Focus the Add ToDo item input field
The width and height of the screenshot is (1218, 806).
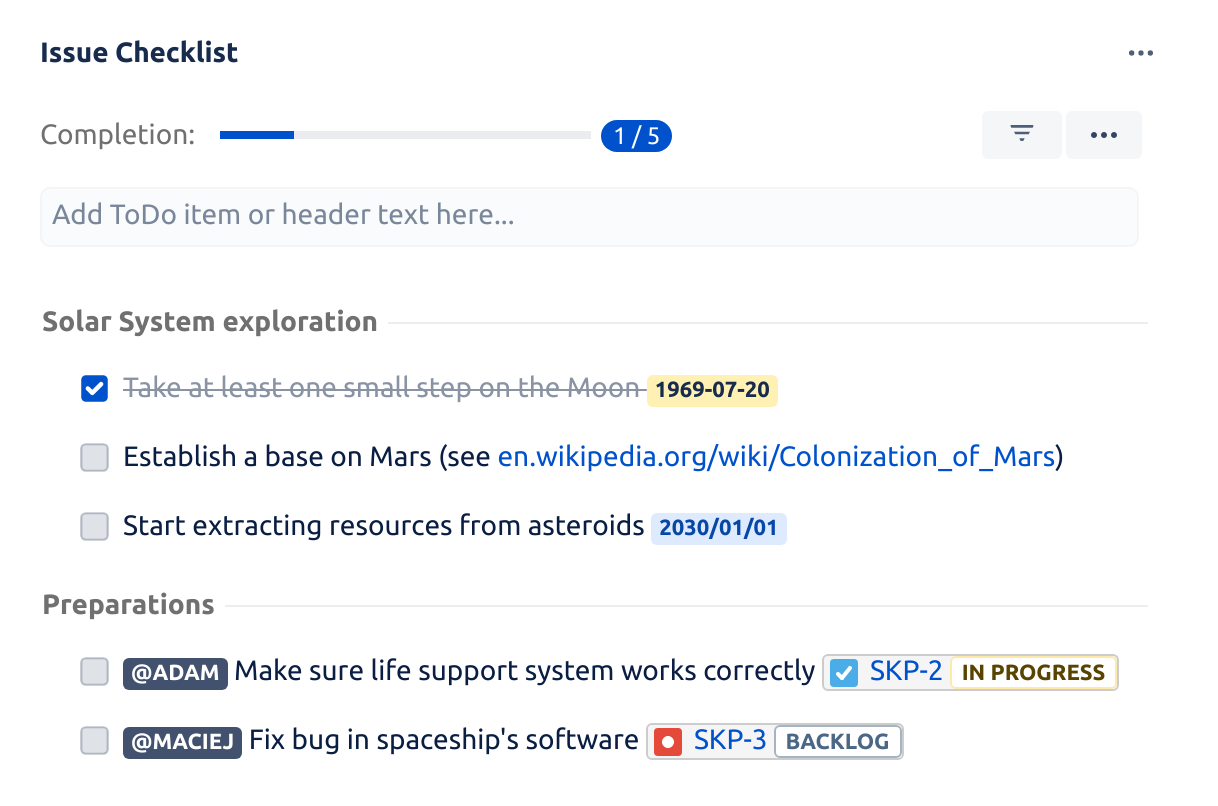click(x=589, y=216)
